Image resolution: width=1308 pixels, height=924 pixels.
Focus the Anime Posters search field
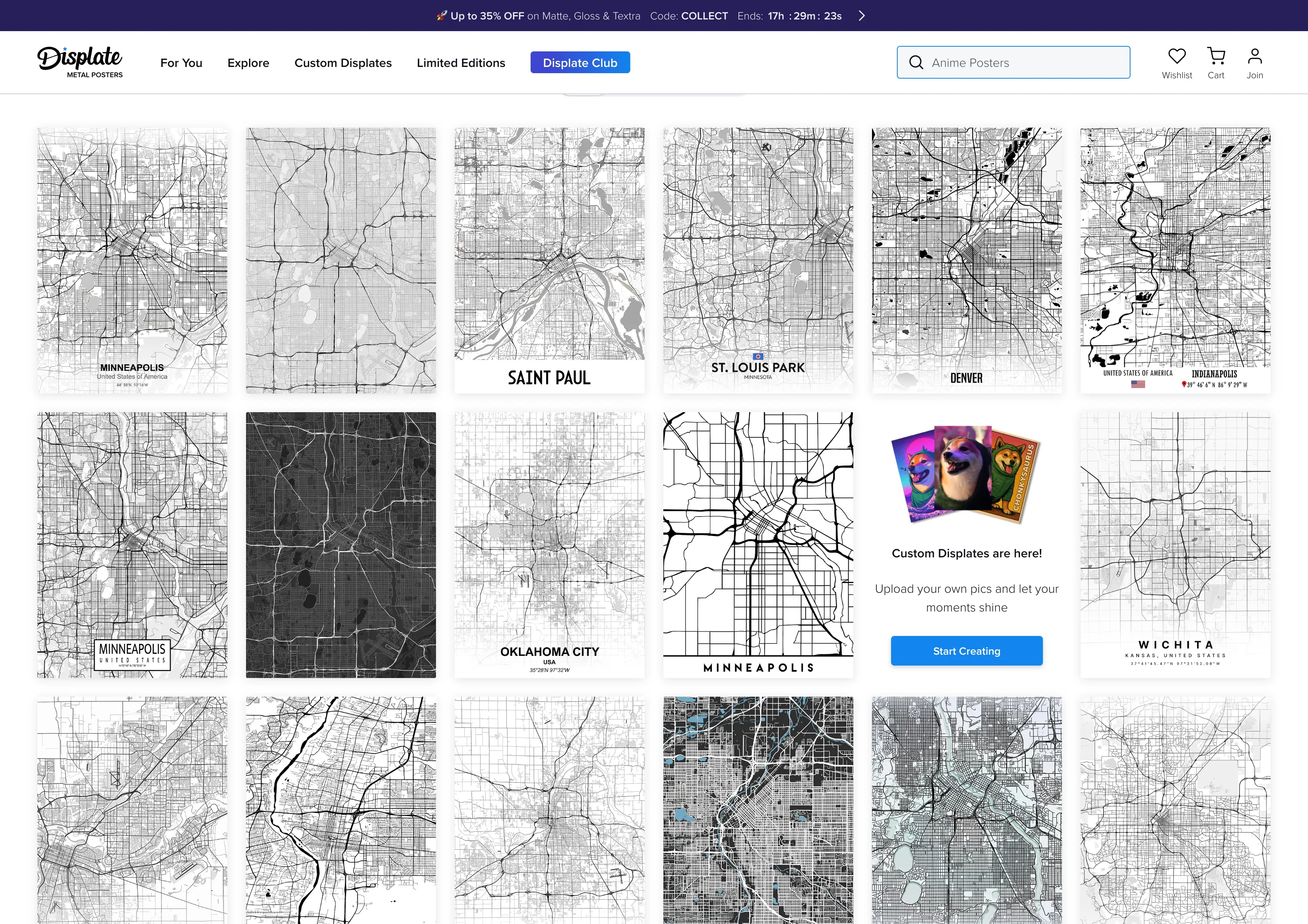1013,63
